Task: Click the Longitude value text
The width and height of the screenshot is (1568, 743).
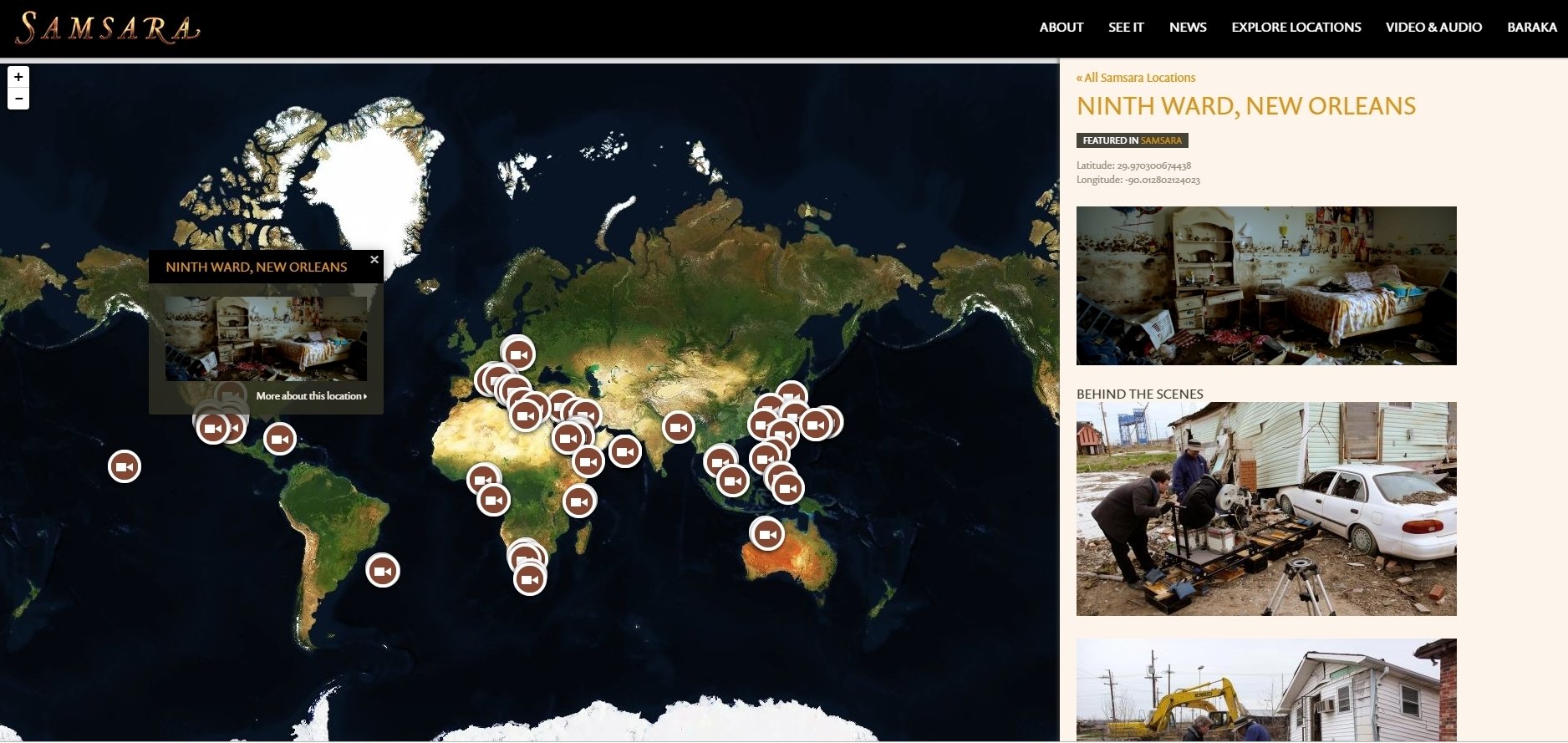Action: [x=1163, y=180]
